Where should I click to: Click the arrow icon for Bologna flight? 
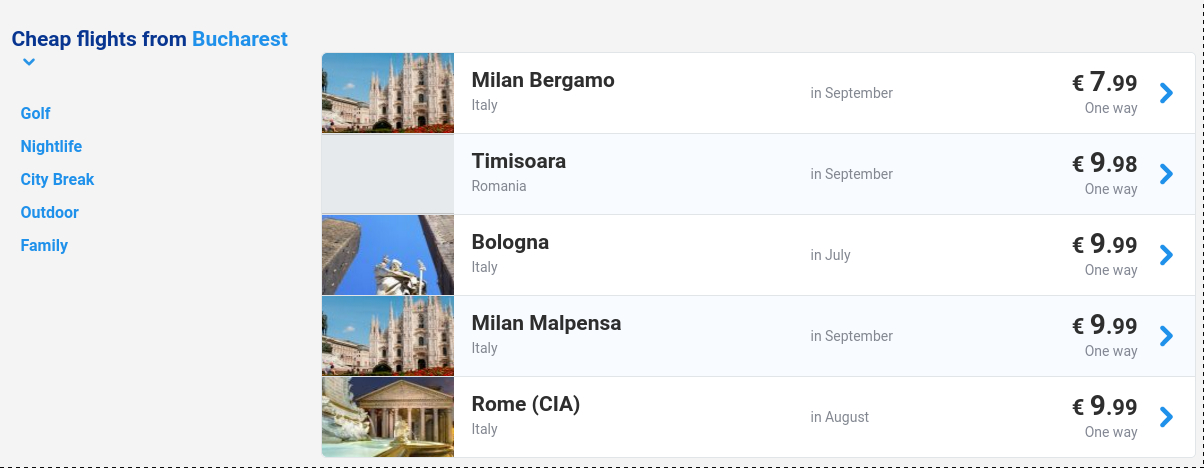(x=1166, y=255)
